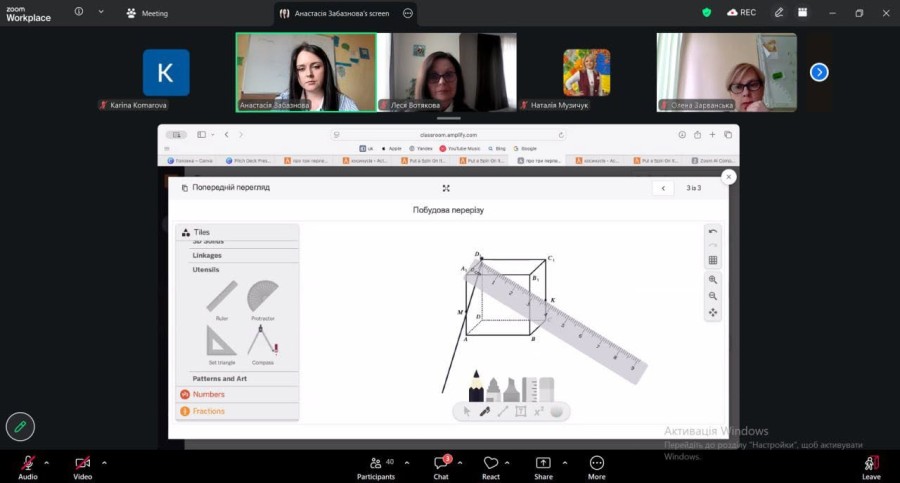Click the Safari address bar

[x=448, y=135]
